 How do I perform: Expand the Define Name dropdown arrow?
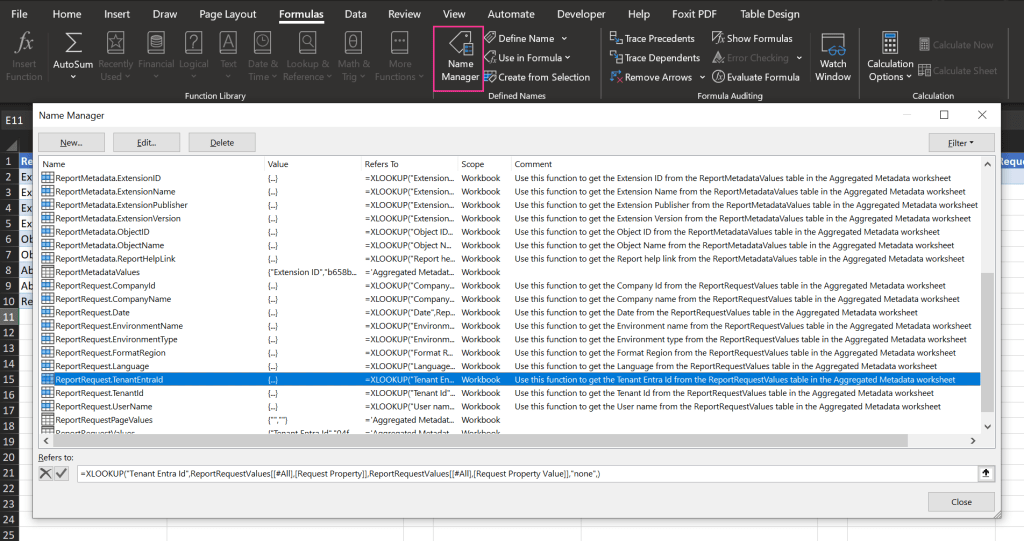(564, 38)
